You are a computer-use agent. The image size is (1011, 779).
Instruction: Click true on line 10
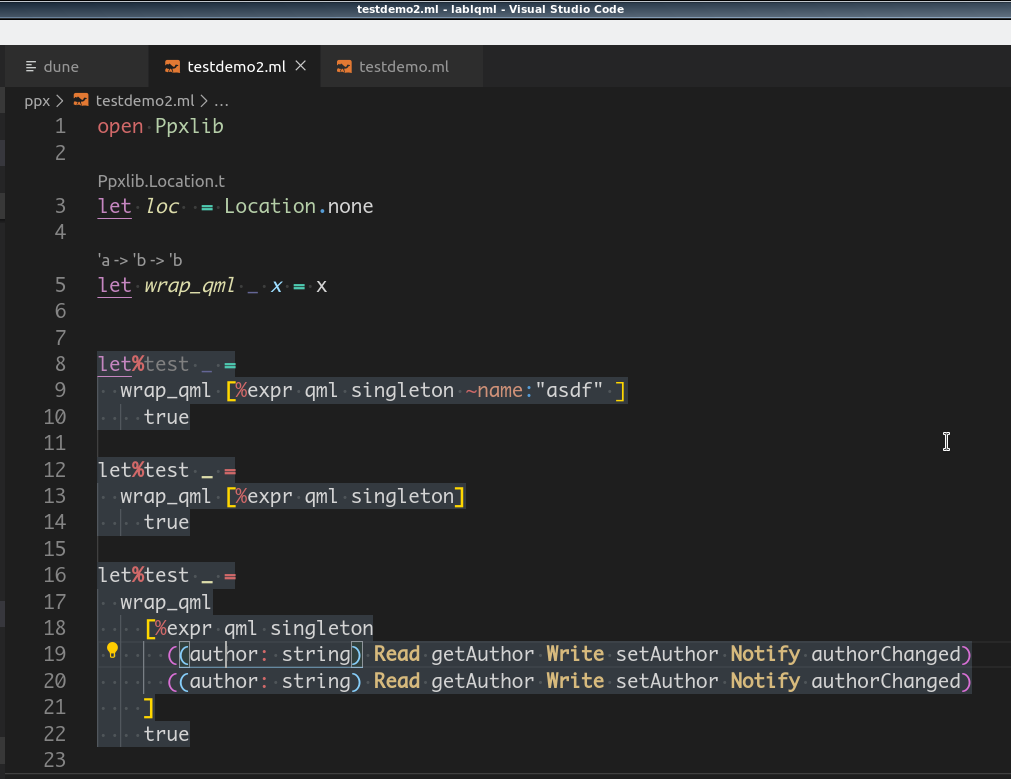[x=166, y=417]
